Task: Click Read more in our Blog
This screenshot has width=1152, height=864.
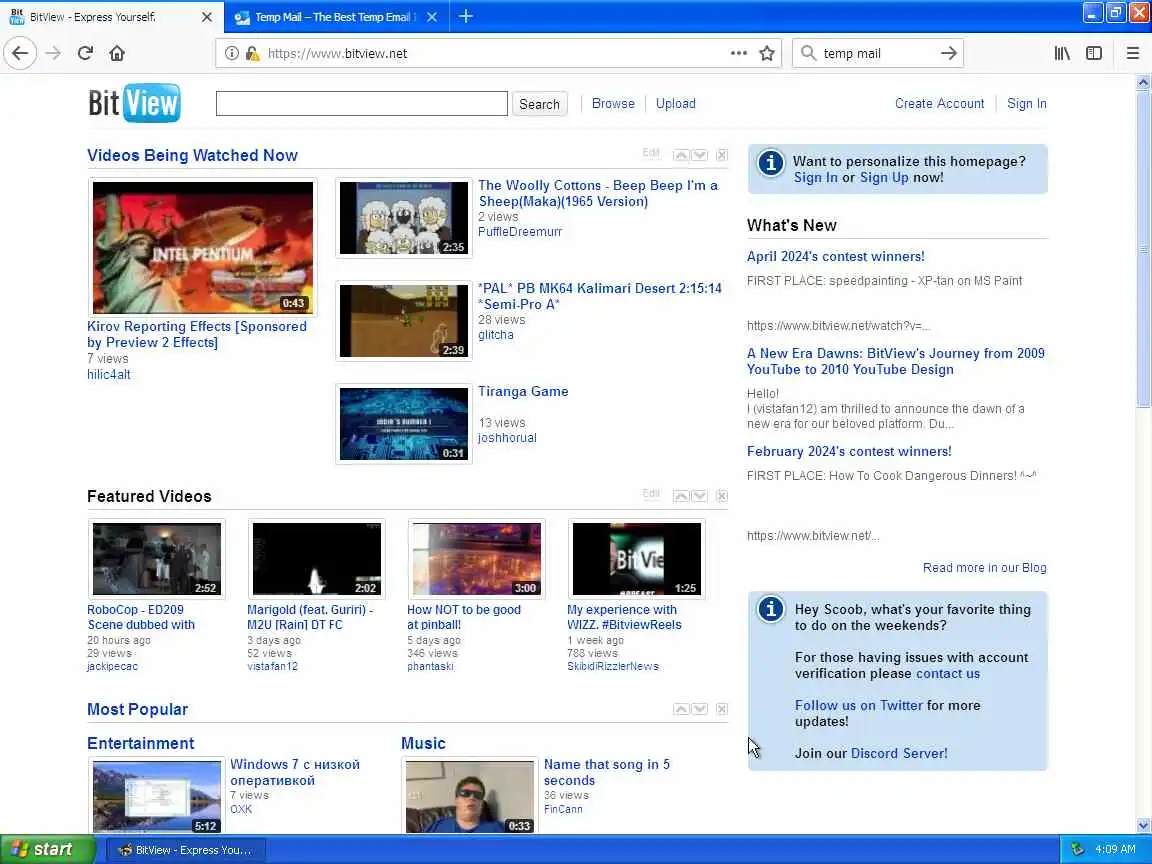Action: [984, 568]
